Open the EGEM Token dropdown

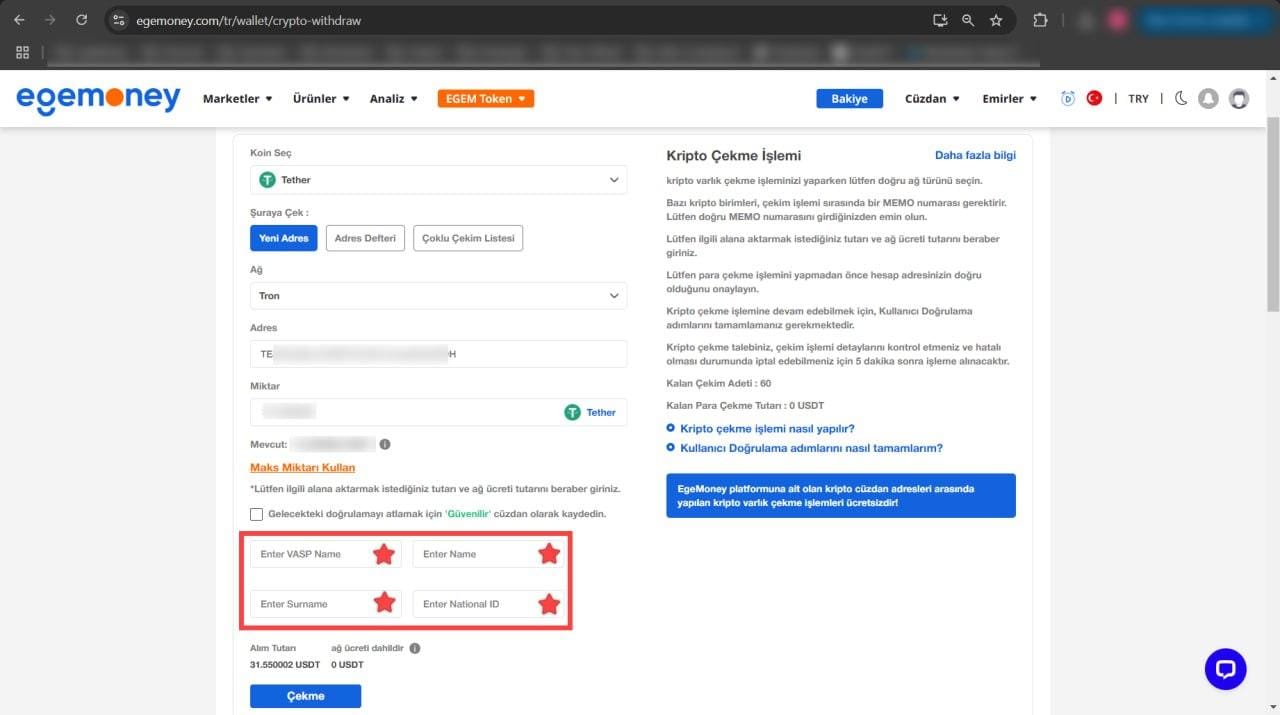tap(486, 98)
